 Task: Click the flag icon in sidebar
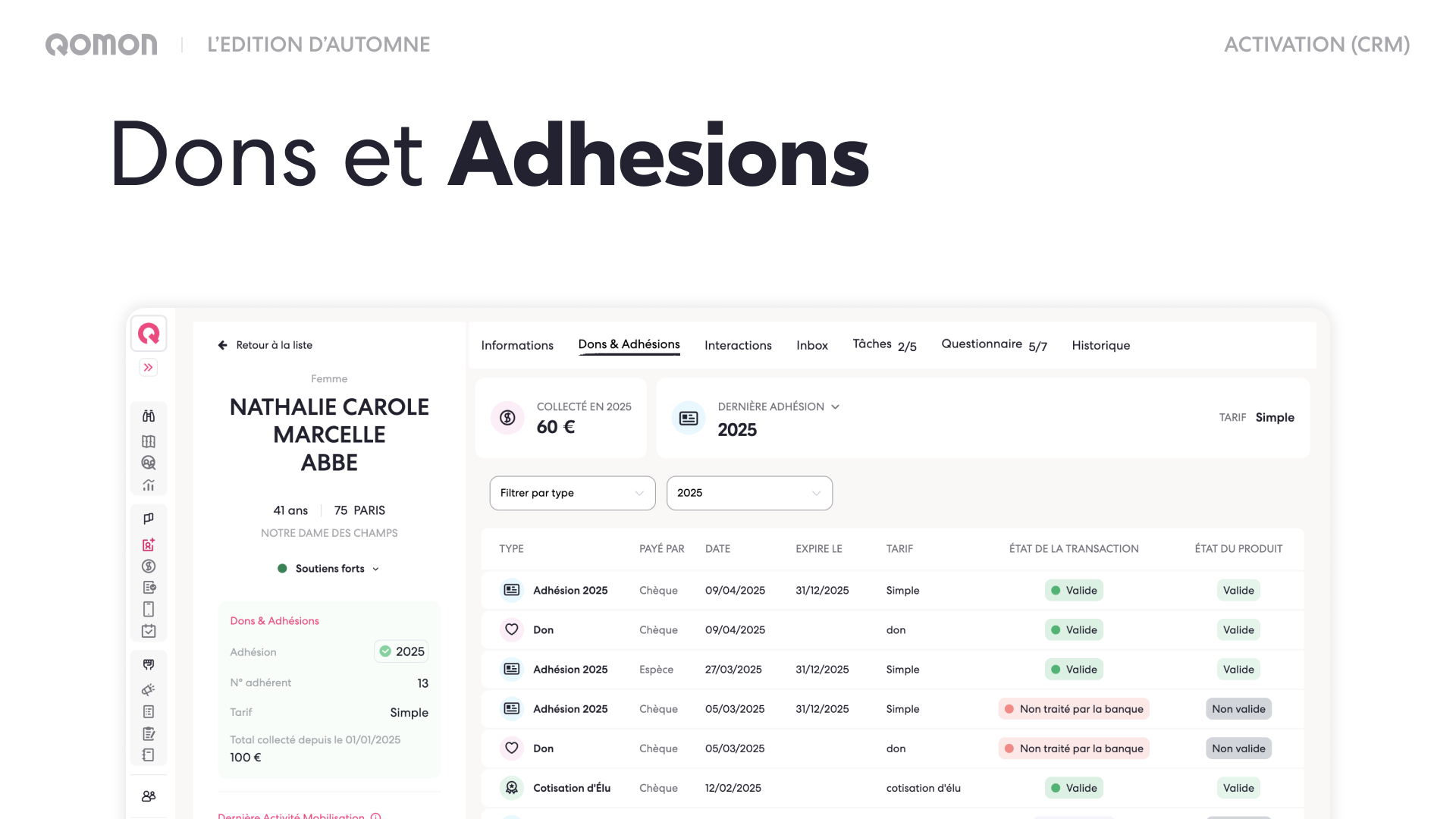pos(149,519)
